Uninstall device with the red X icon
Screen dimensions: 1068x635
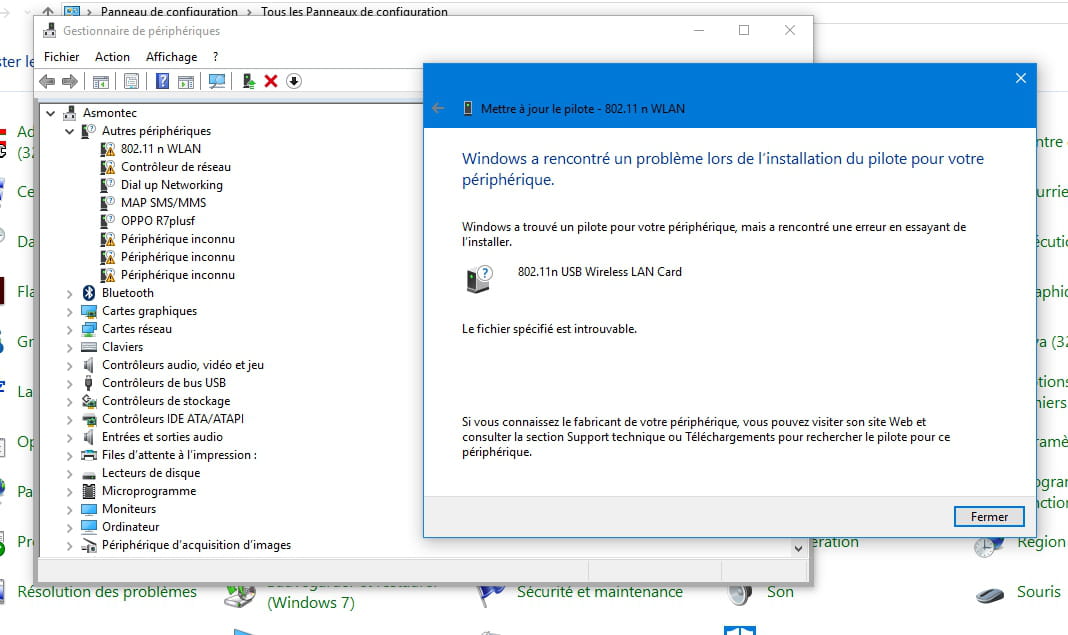(x=271, y=81)
